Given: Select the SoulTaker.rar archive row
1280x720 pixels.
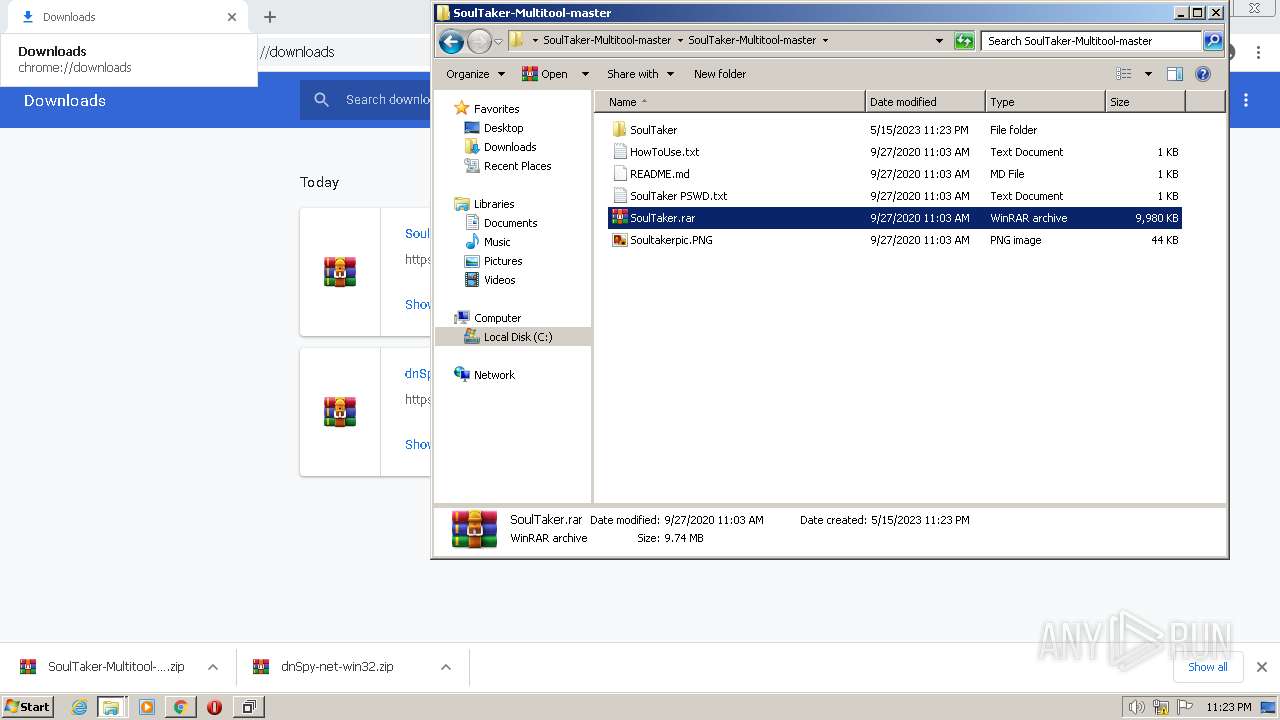Looking at the screenshot, I should (895, 218).
